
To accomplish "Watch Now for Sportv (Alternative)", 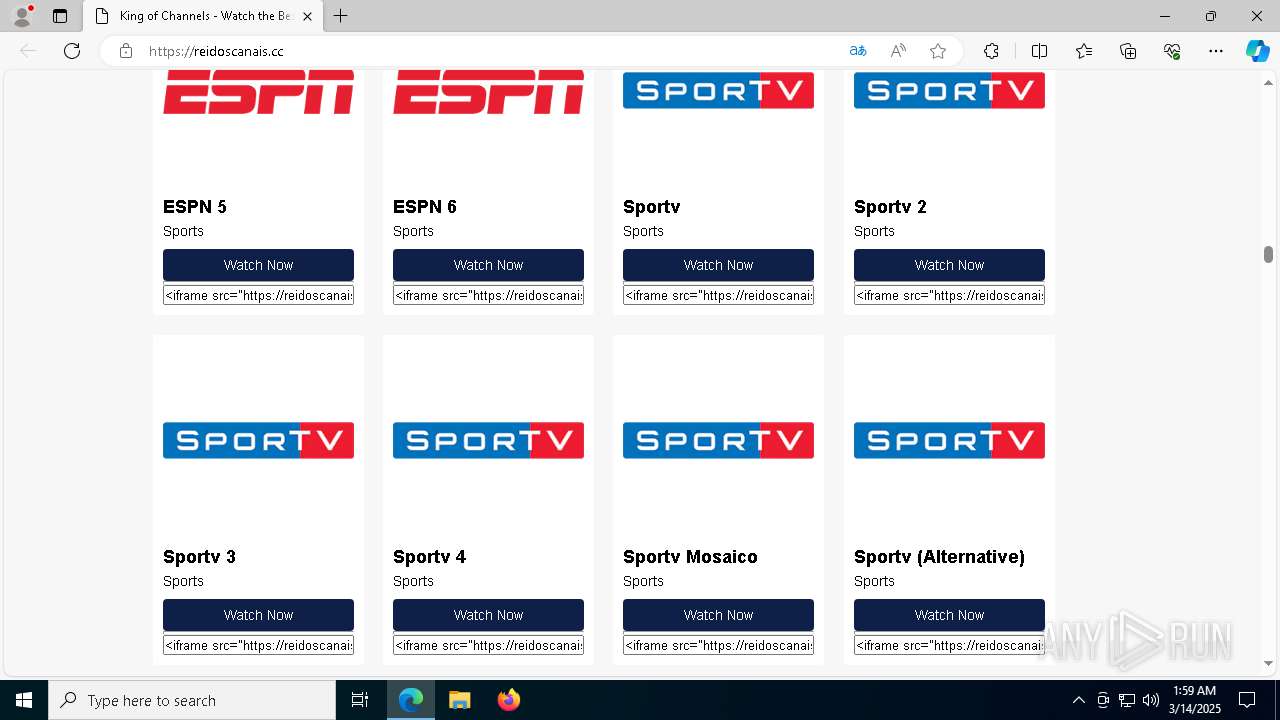I will pos(949,615).
